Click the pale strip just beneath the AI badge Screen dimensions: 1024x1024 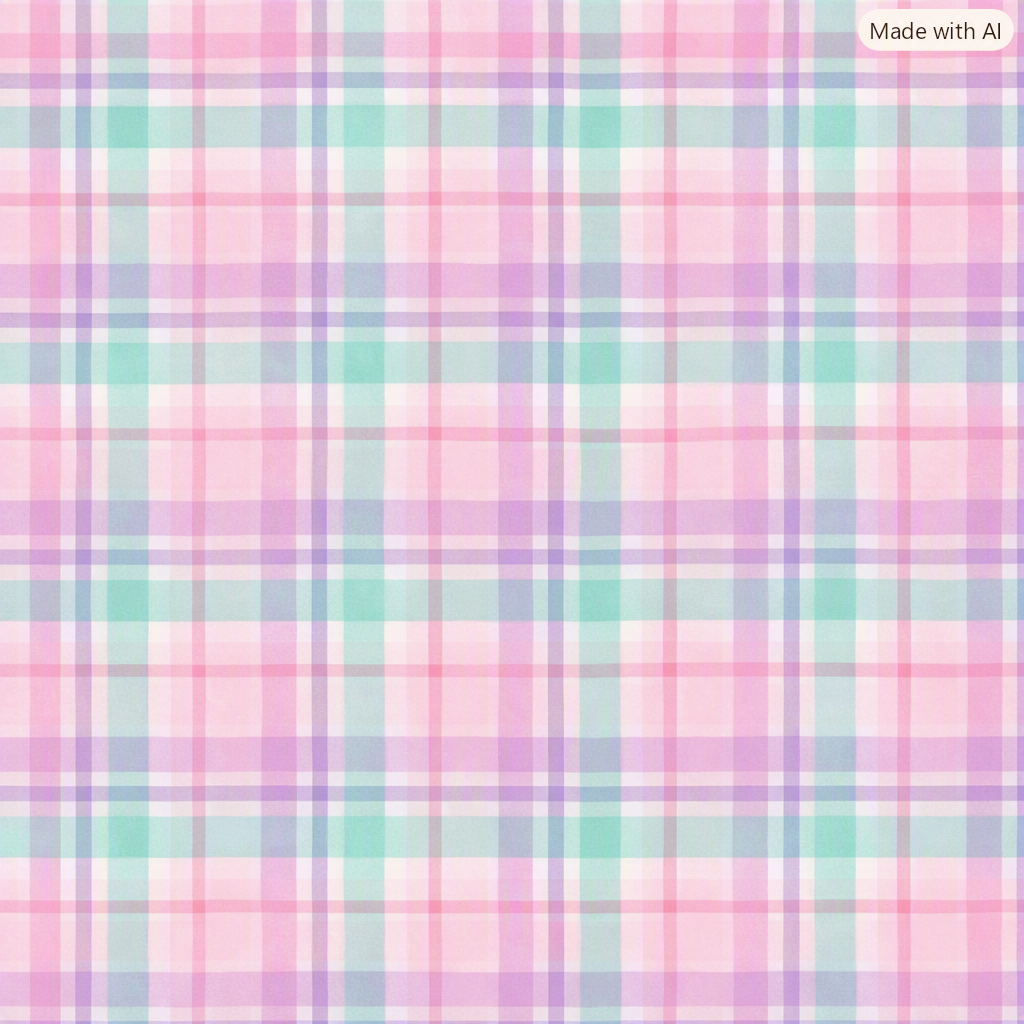coord(935,62)
